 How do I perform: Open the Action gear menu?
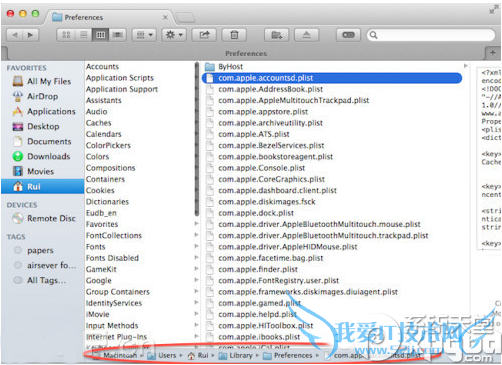(174, 35)
